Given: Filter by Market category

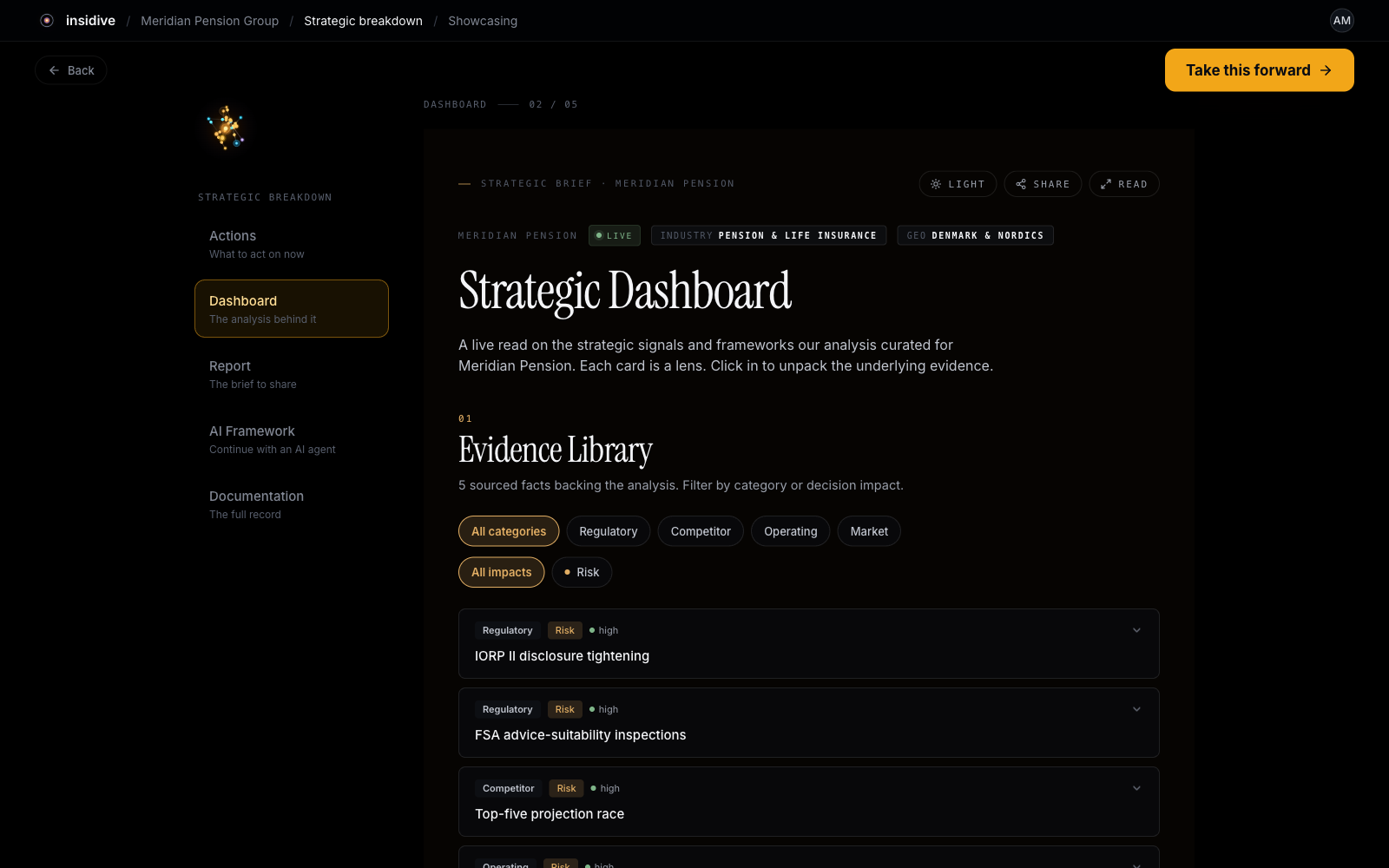Looking at the screenshot, I should tap(869, 531).
